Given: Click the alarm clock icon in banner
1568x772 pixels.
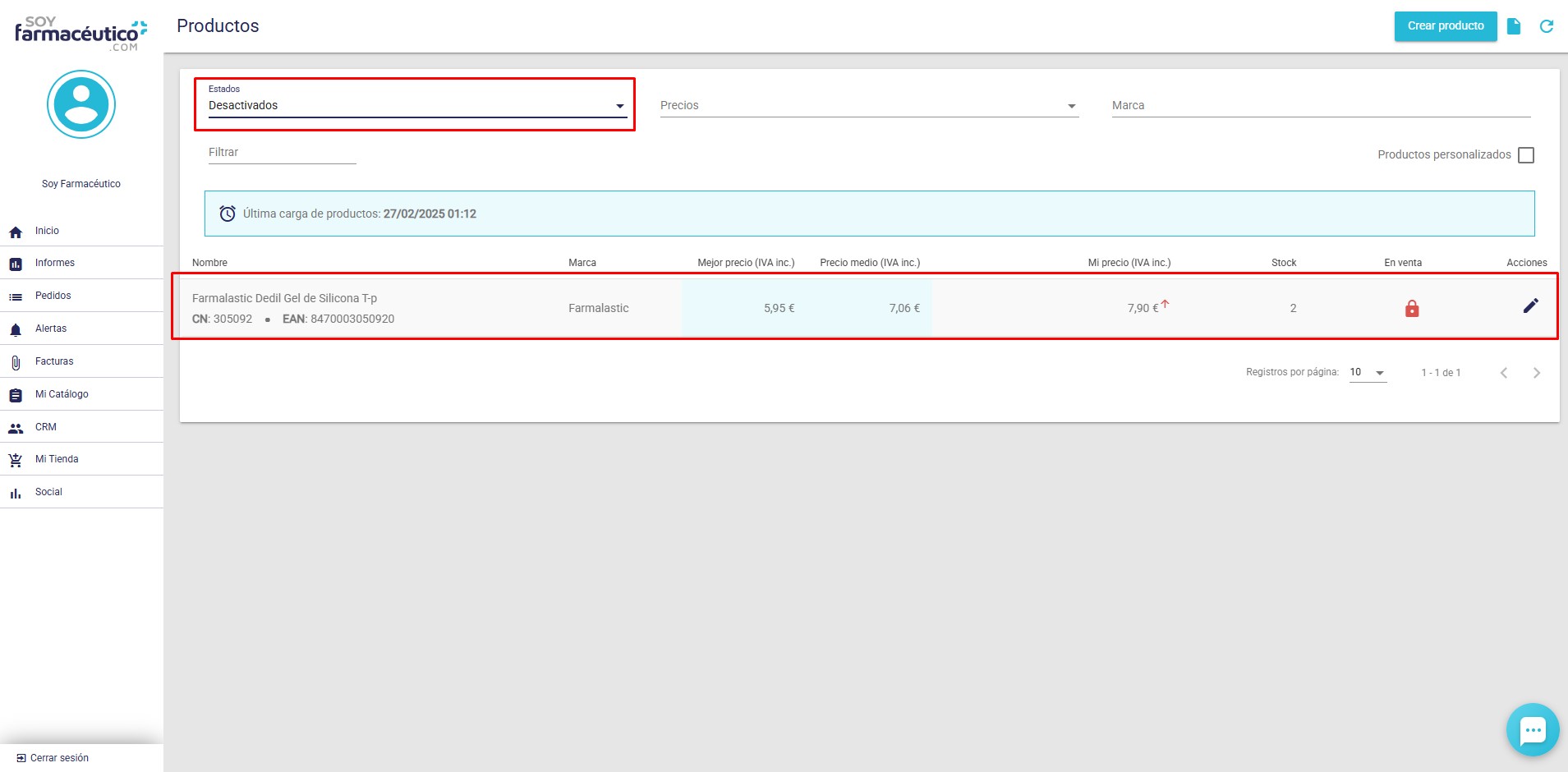Looking at the screenshot, I should pyautogui.click(x=228, y=214).
